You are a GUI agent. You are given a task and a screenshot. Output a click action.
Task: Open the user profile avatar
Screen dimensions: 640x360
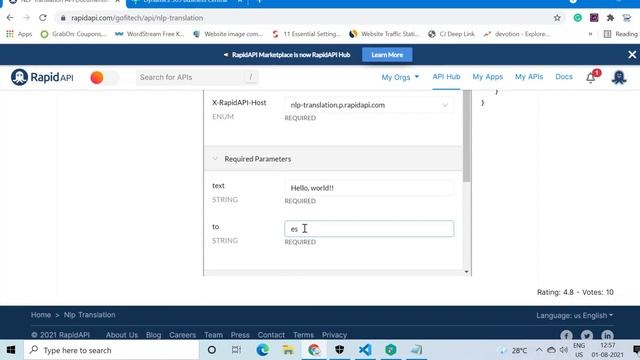click(x=619, y=77)
